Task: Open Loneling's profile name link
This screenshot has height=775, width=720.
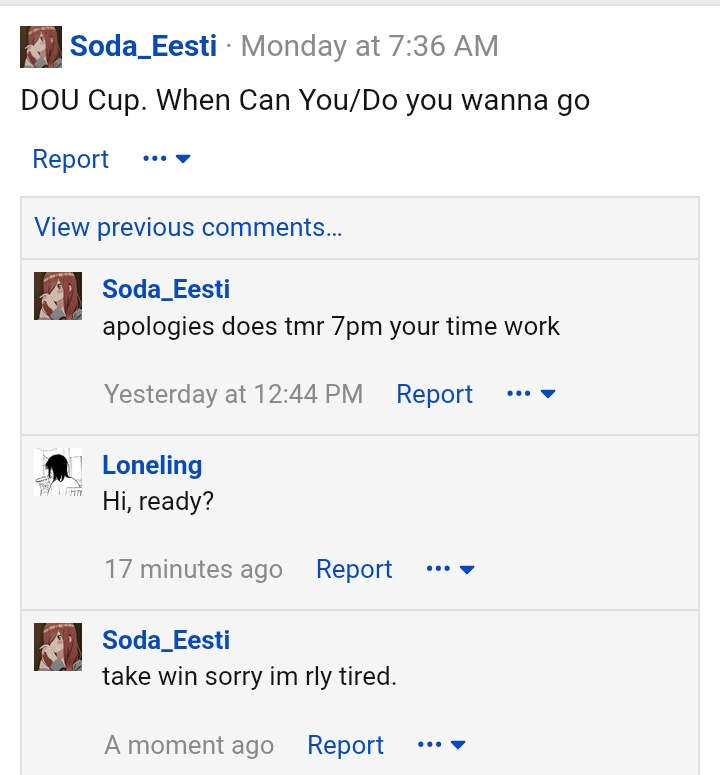Action: [x=152, y=465]
